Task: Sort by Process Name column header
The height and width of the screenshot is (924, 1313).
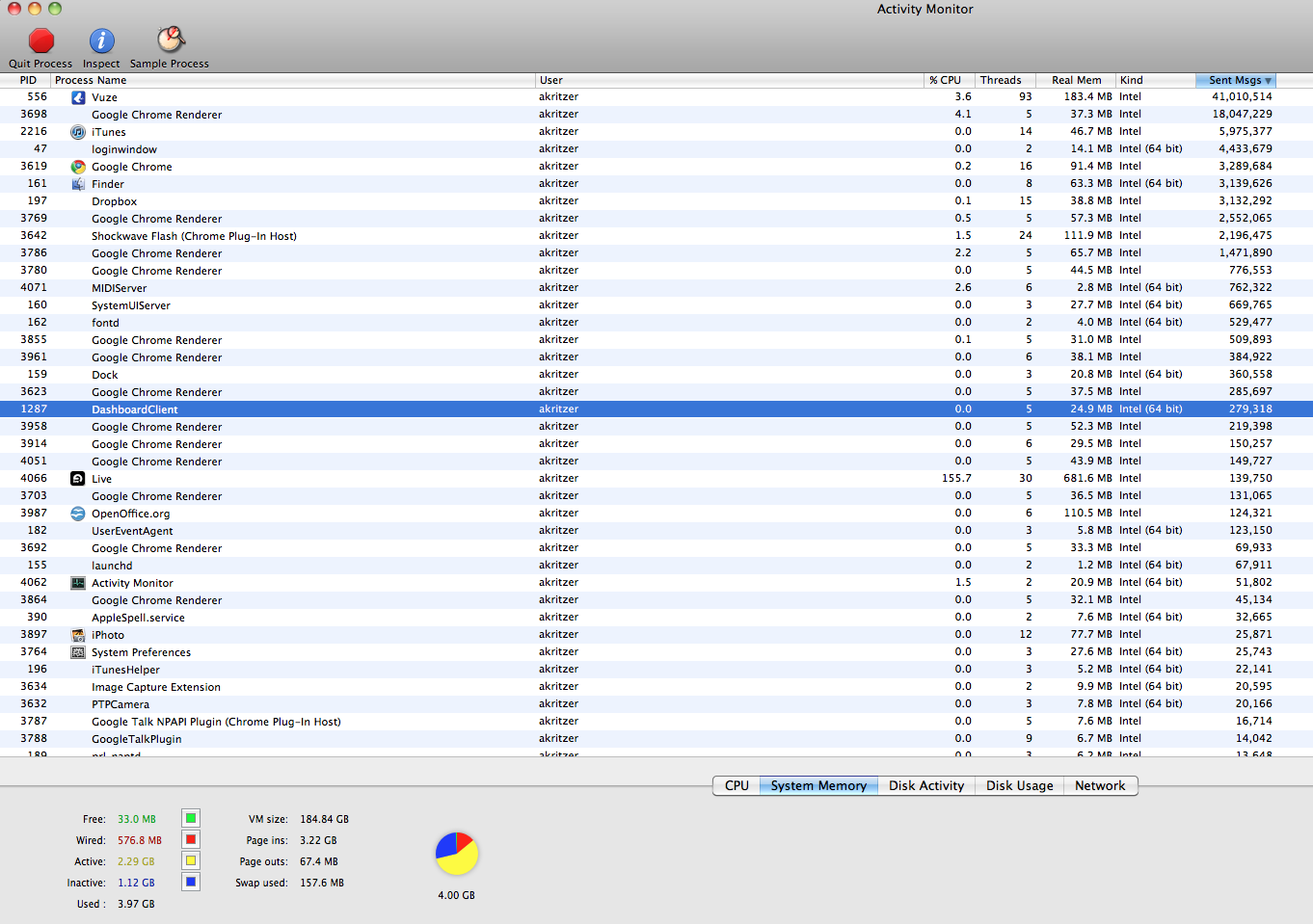Action: coord(293,80)
